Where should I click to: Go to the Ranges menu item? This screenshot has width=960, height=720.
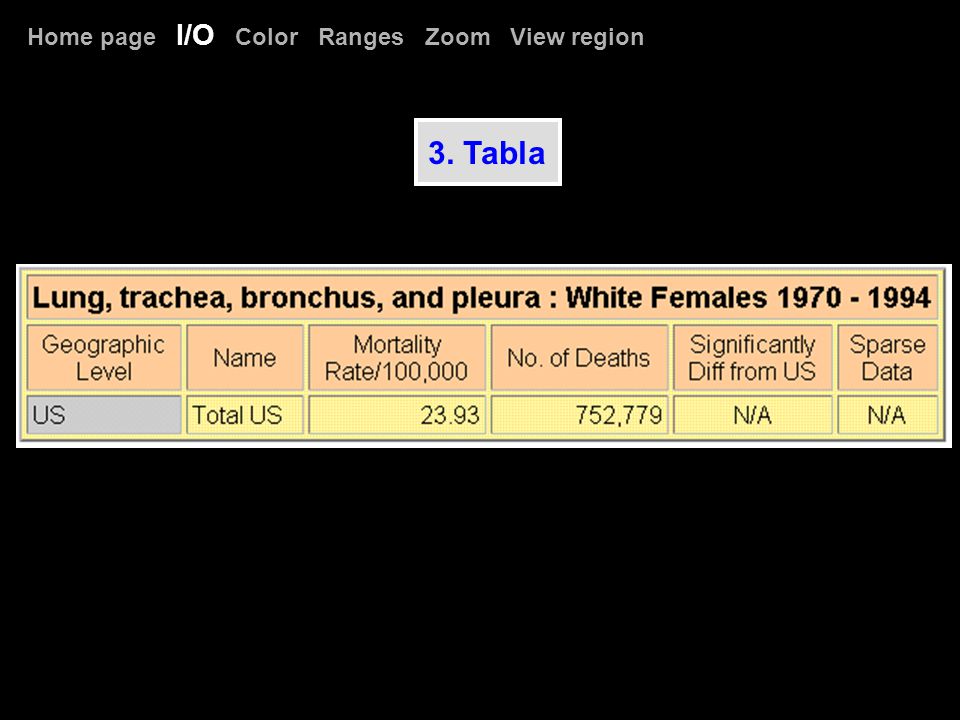point(361,37)
